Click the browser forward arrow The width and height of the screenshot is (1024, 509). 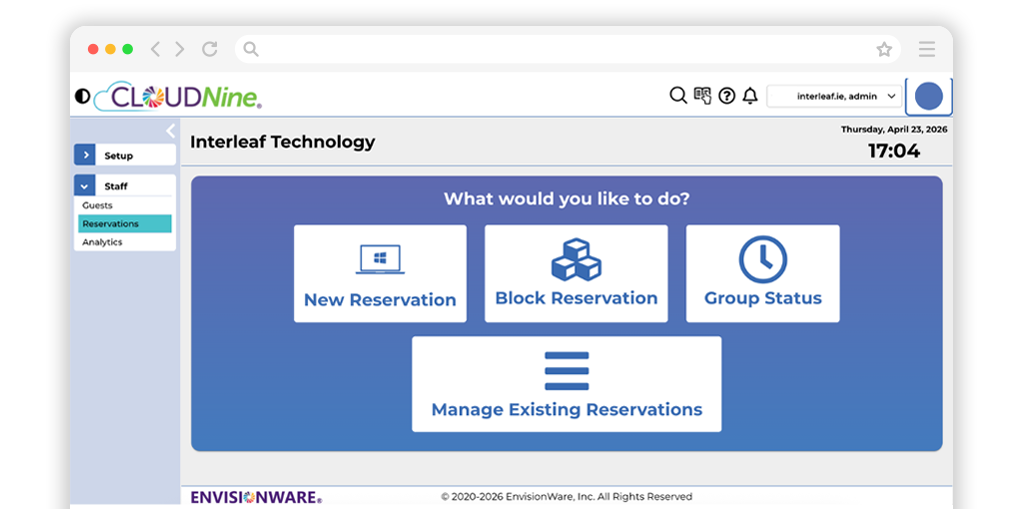coord(180,49)
